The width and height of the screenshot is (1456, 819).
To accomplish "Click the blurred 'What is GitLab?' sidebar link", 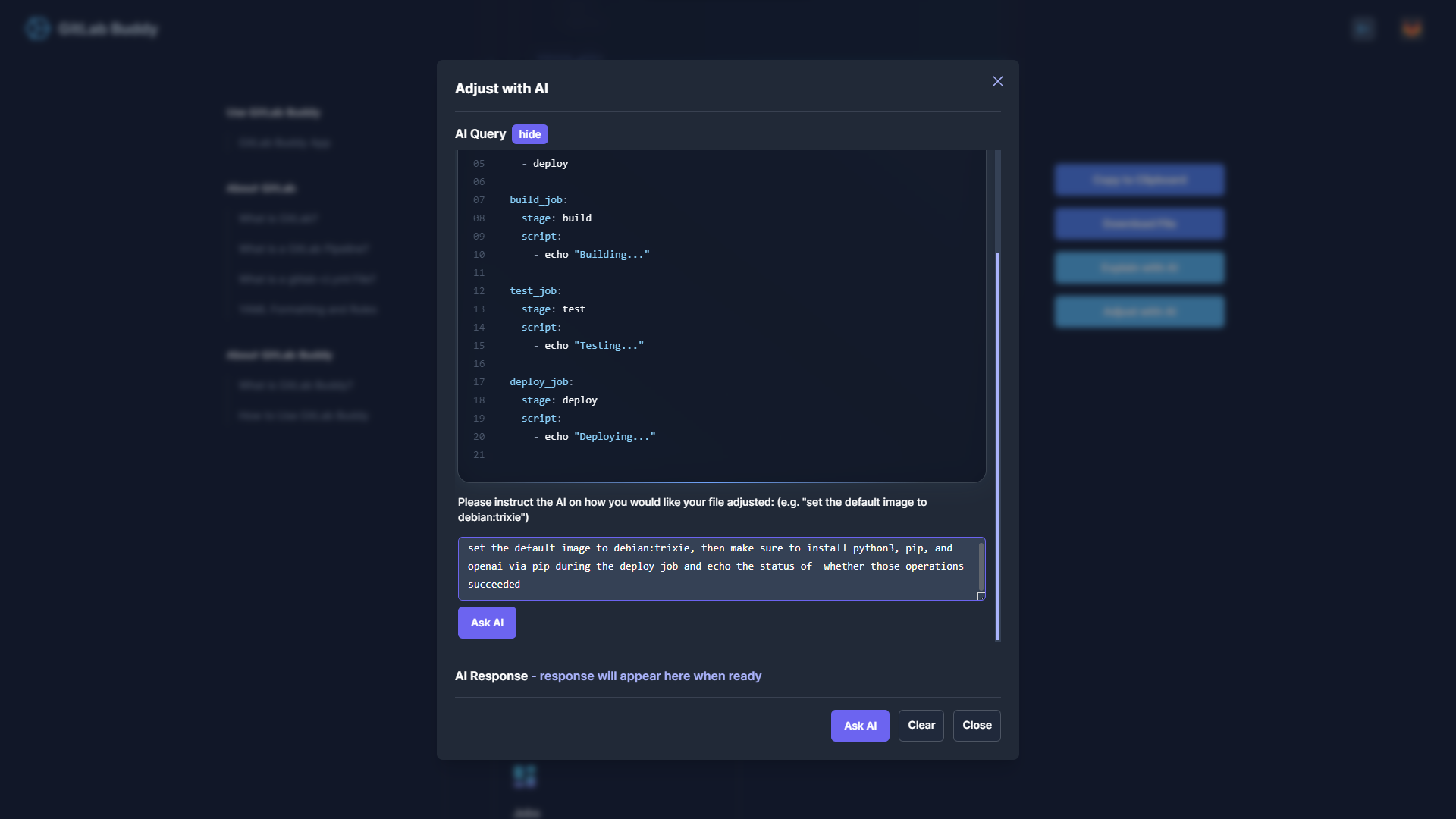I will 278,218.
